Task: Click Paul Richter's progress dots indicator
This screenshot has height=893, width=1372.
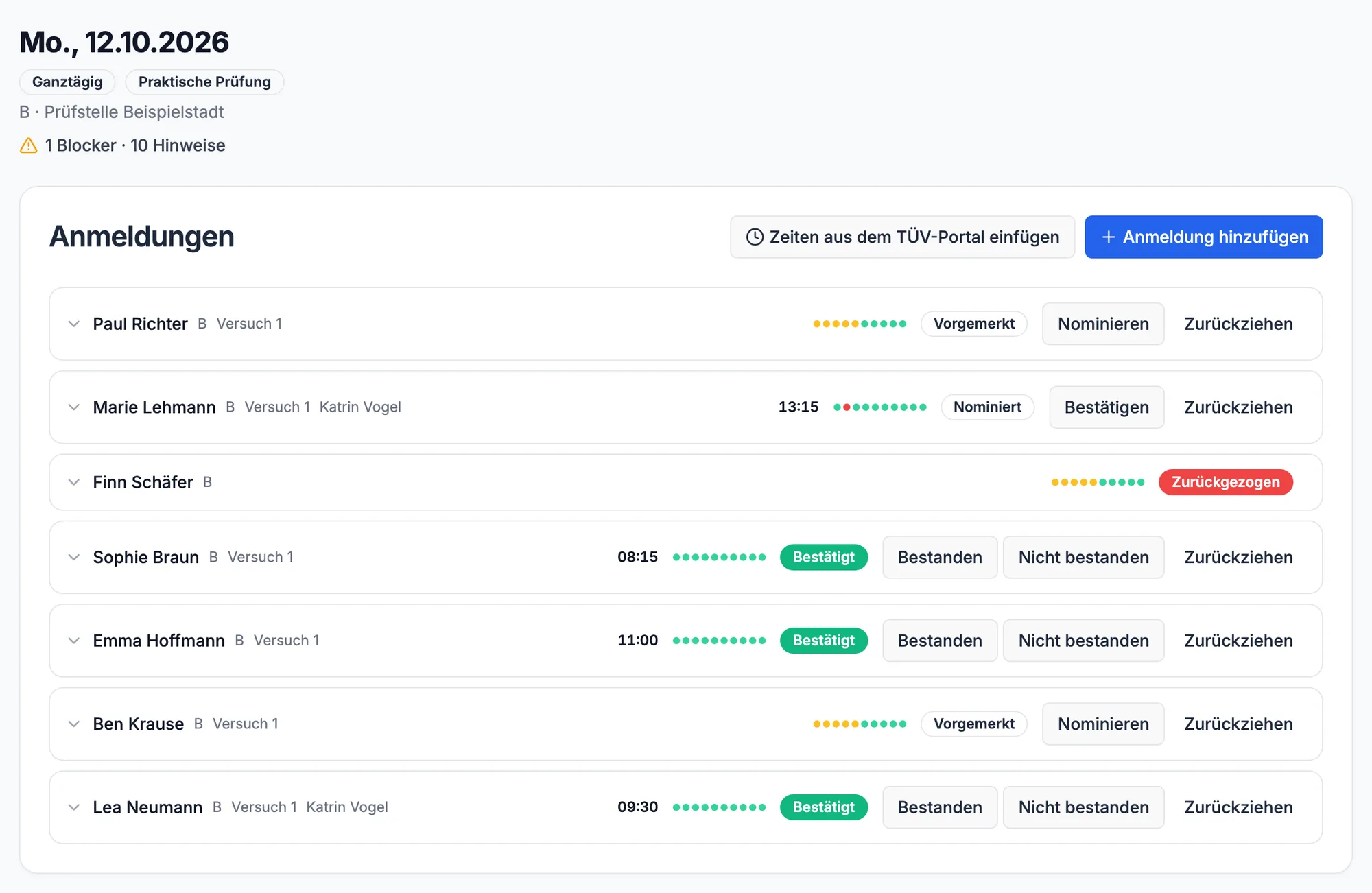Action: pyautogui.click(x=860, y=324)
